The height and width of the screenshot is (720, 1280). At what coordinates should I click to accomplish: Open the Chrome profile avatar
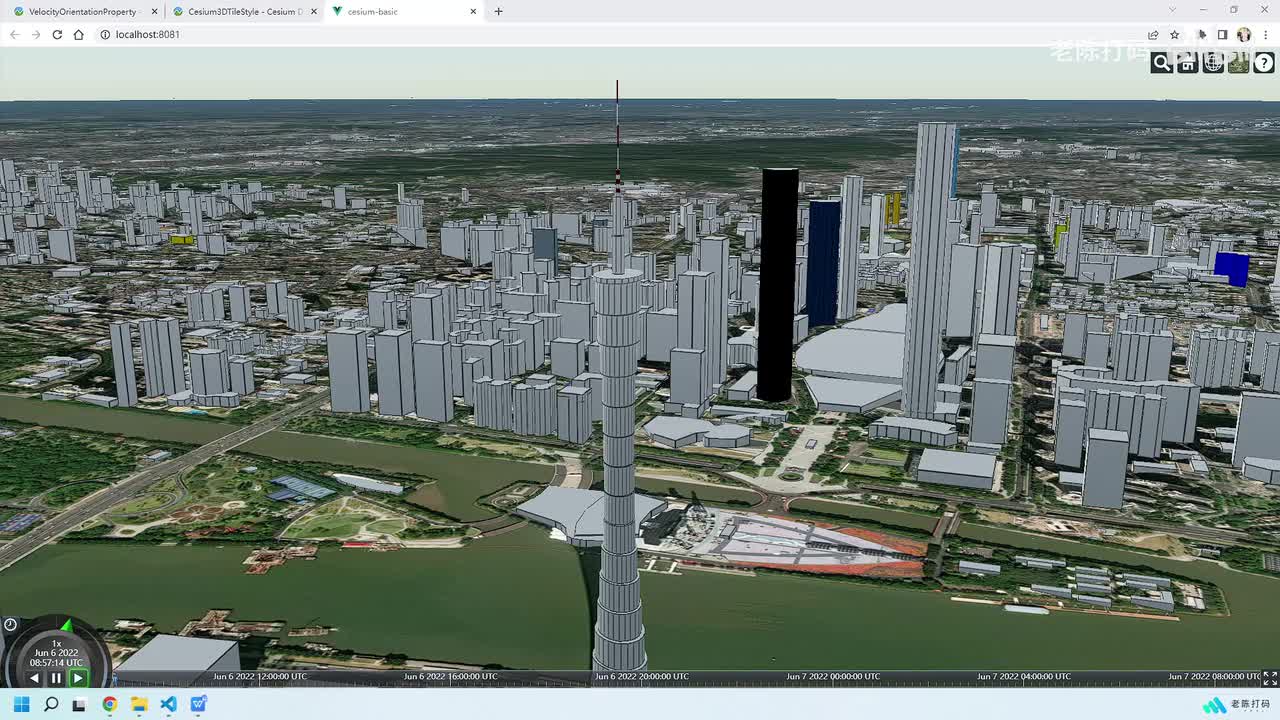point(1244,34)
